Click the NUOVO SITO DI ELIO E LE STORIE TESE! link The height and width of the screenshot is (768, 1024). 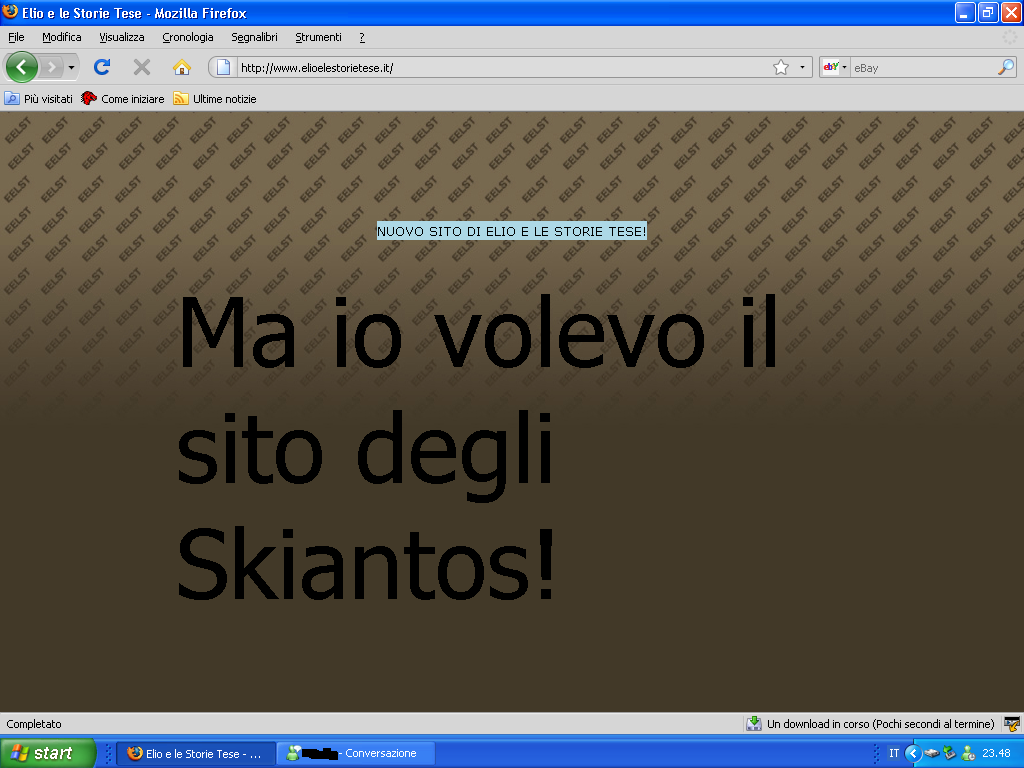click(512, 231)
